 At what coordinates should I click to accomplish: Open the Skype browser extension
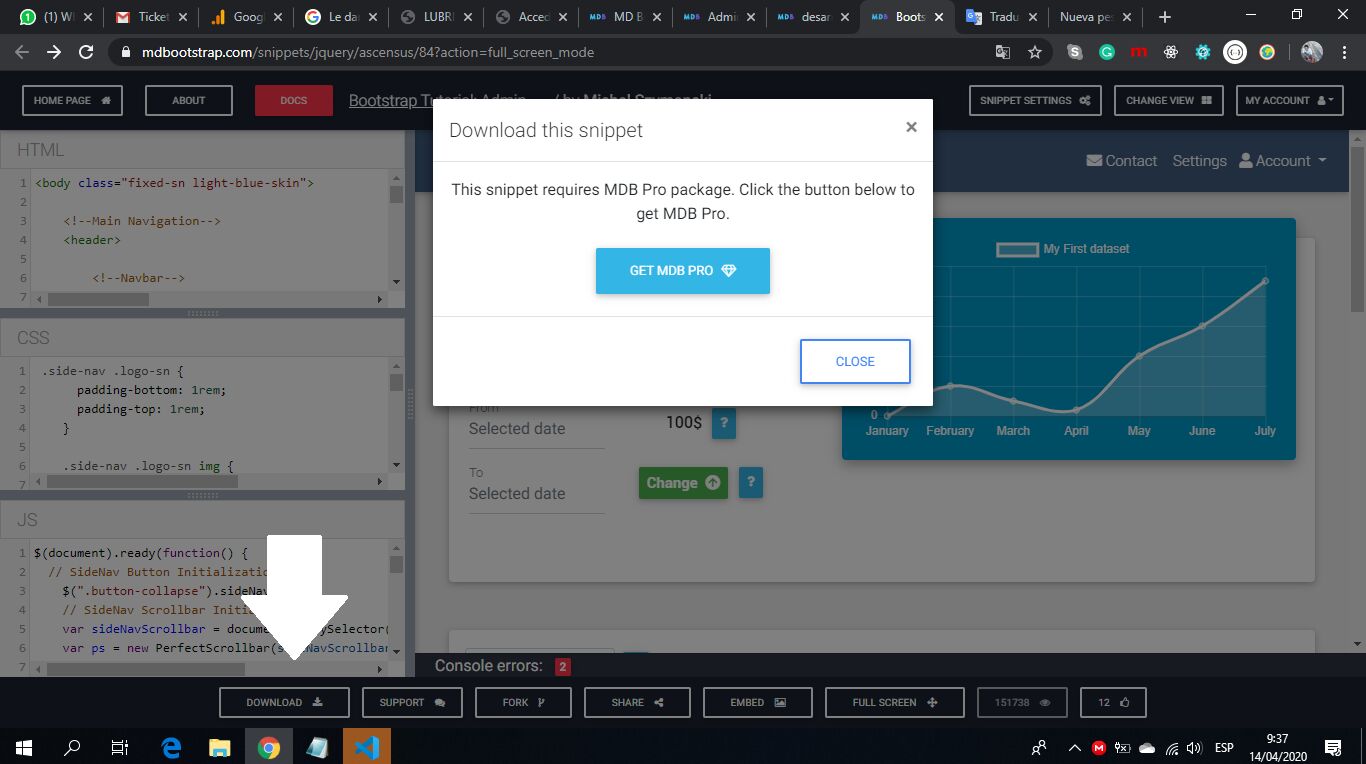point(1075,52)
